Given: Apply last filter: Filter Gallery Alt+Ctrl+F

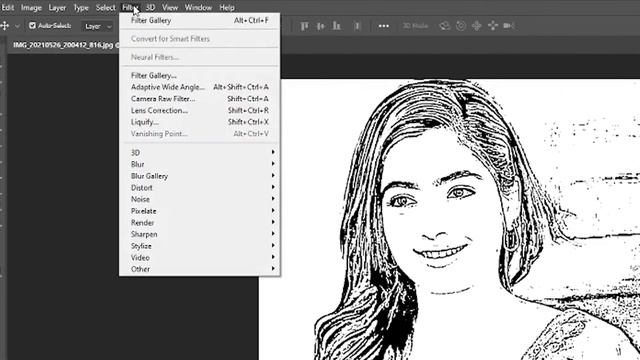Looking at the screenshot, I should [200, 20].
